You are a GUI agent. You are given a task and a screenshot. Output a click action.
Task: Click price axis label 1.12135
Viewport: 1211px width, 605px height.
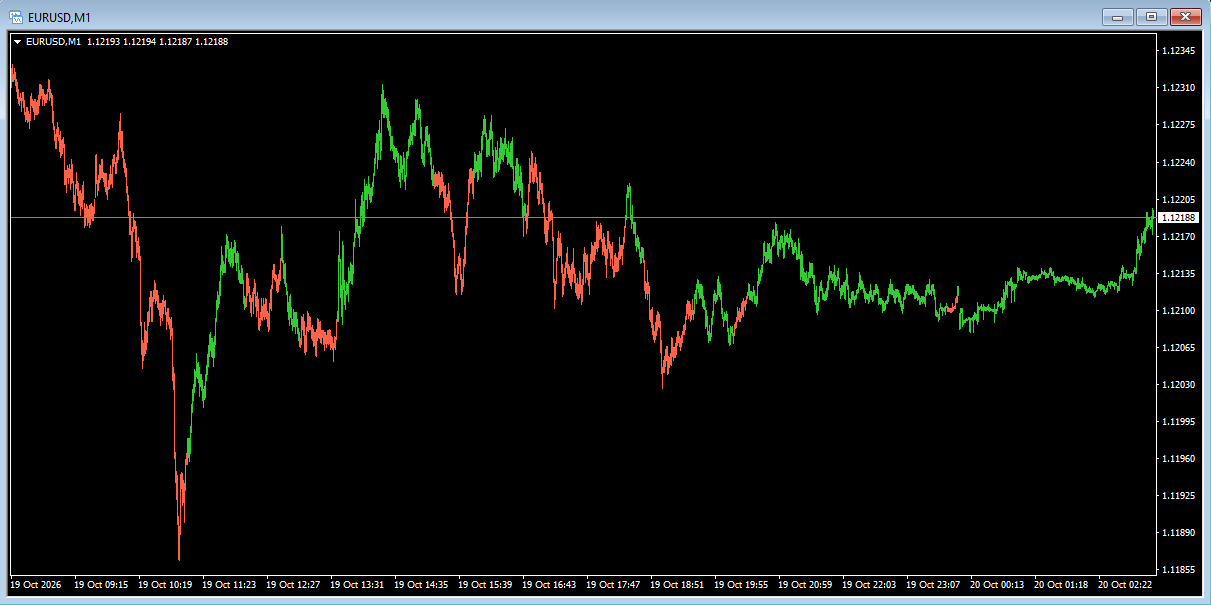(1178, 273)
